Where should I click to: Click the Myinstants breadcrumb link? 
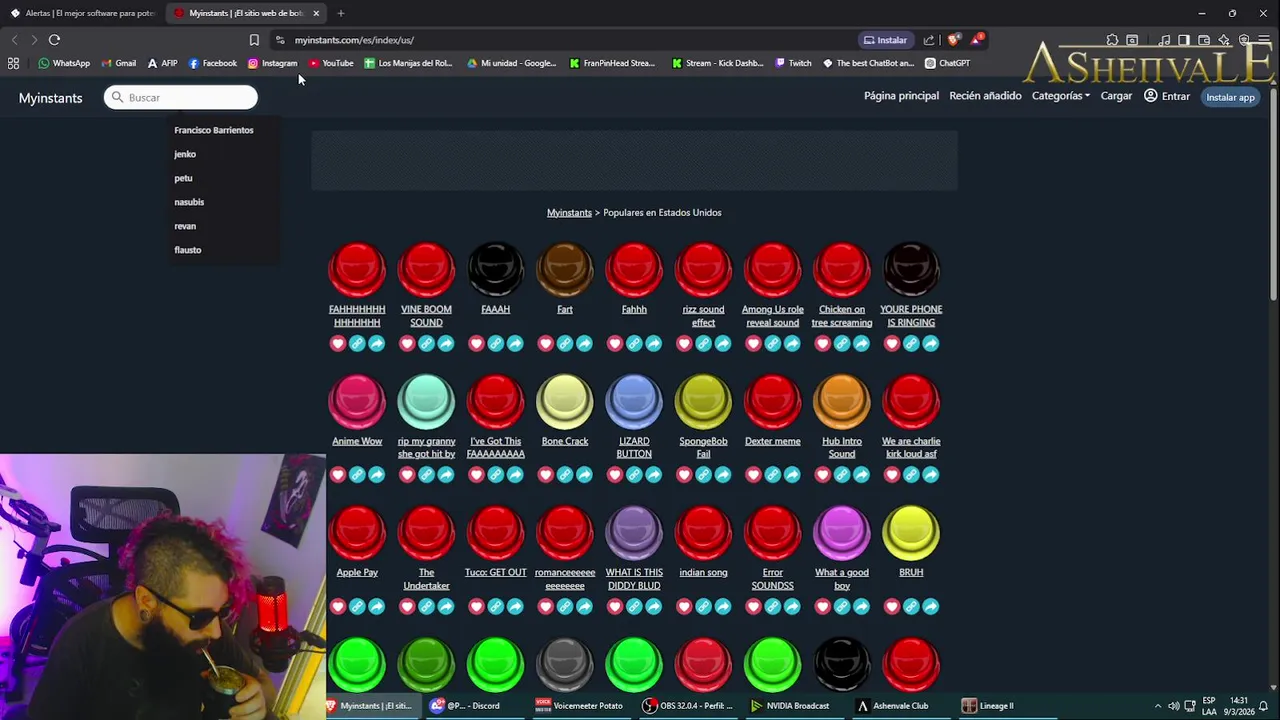click(x=569, y=213)
